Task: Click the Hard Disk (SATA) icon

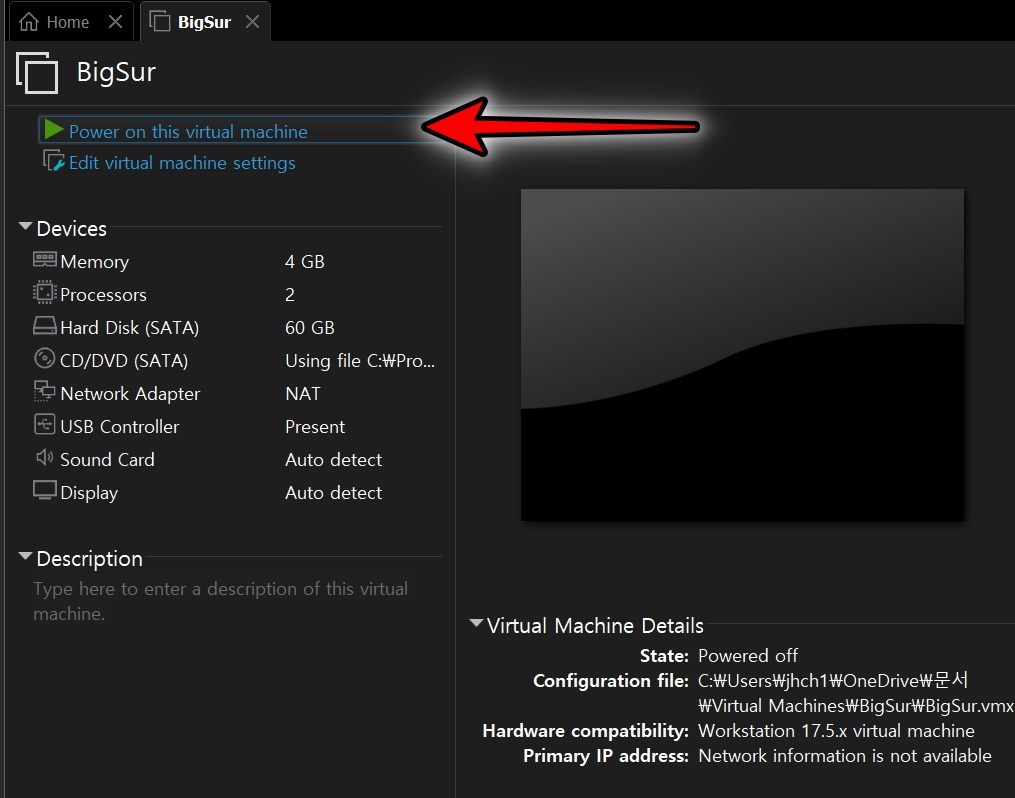Action: coord(45,326)
